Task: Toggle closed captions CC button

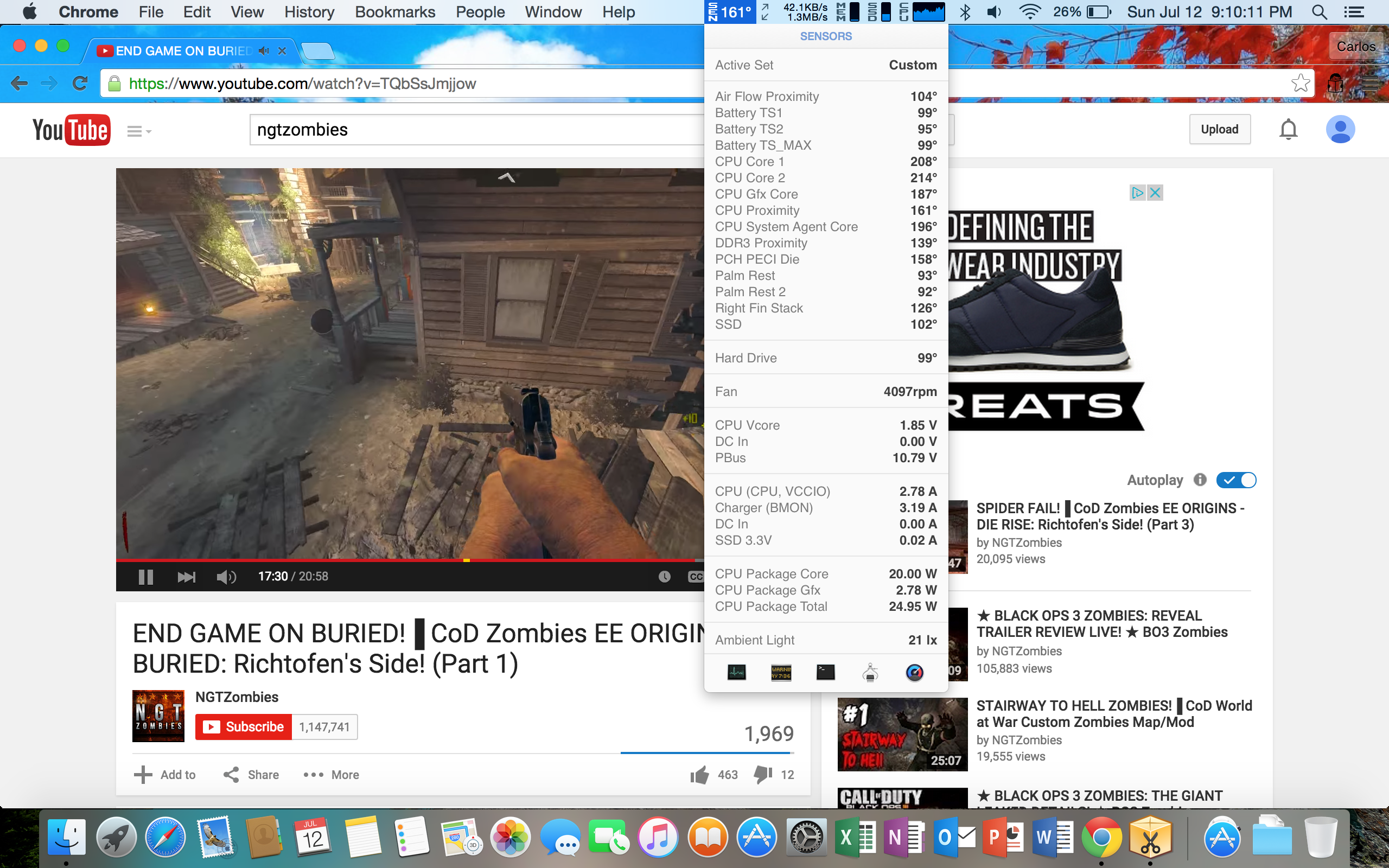Action: 696,576
